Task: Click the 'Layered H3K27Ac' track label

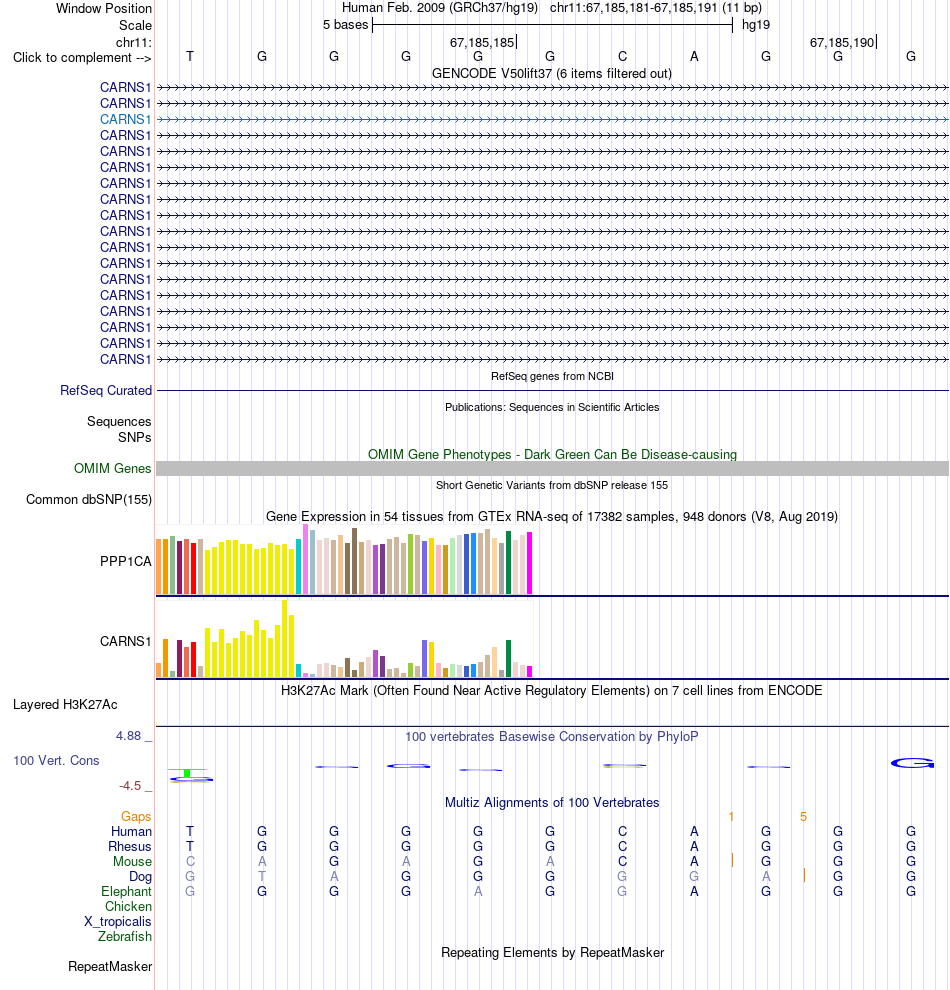Action: coord(65,705)
